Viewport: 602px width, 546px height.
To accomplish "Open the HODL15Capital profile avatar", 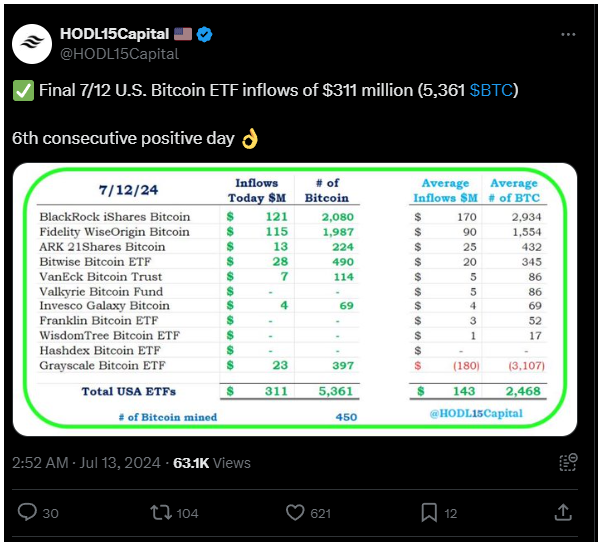I will (32, 43).
